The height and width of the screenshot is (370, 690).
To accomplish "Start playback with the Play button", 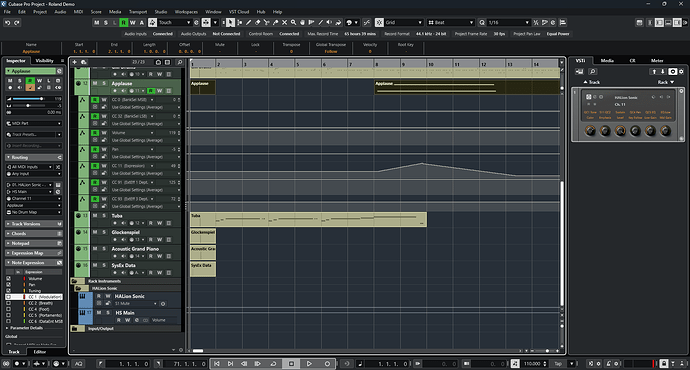I will tap(309, 363).
